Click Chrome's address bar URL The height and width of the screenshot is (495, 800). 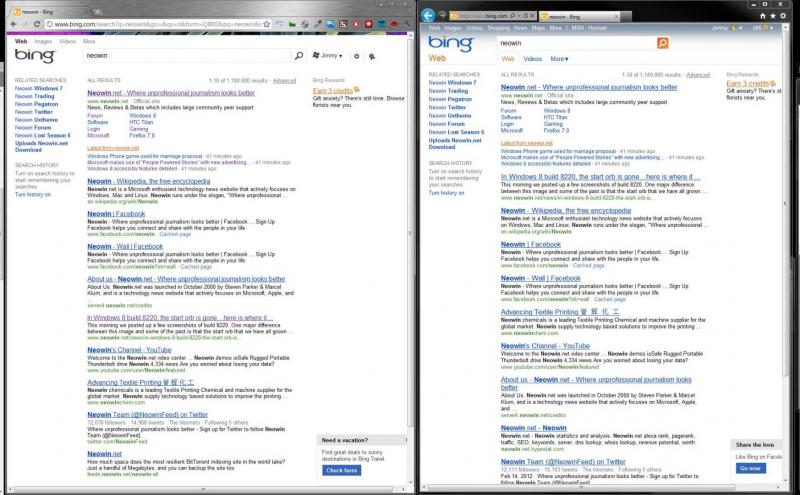(x=158, y=24)
